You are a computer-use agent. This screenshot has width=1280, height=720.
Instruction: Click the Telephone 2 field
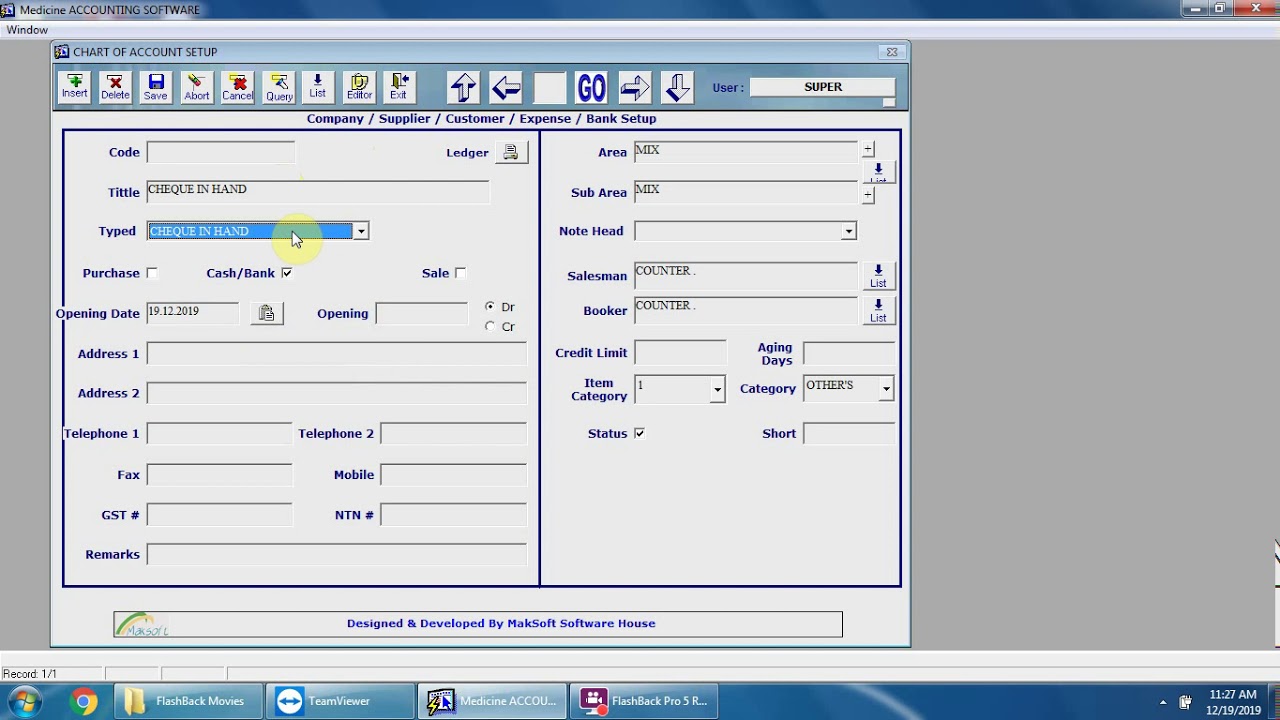(x=453, y=433)
